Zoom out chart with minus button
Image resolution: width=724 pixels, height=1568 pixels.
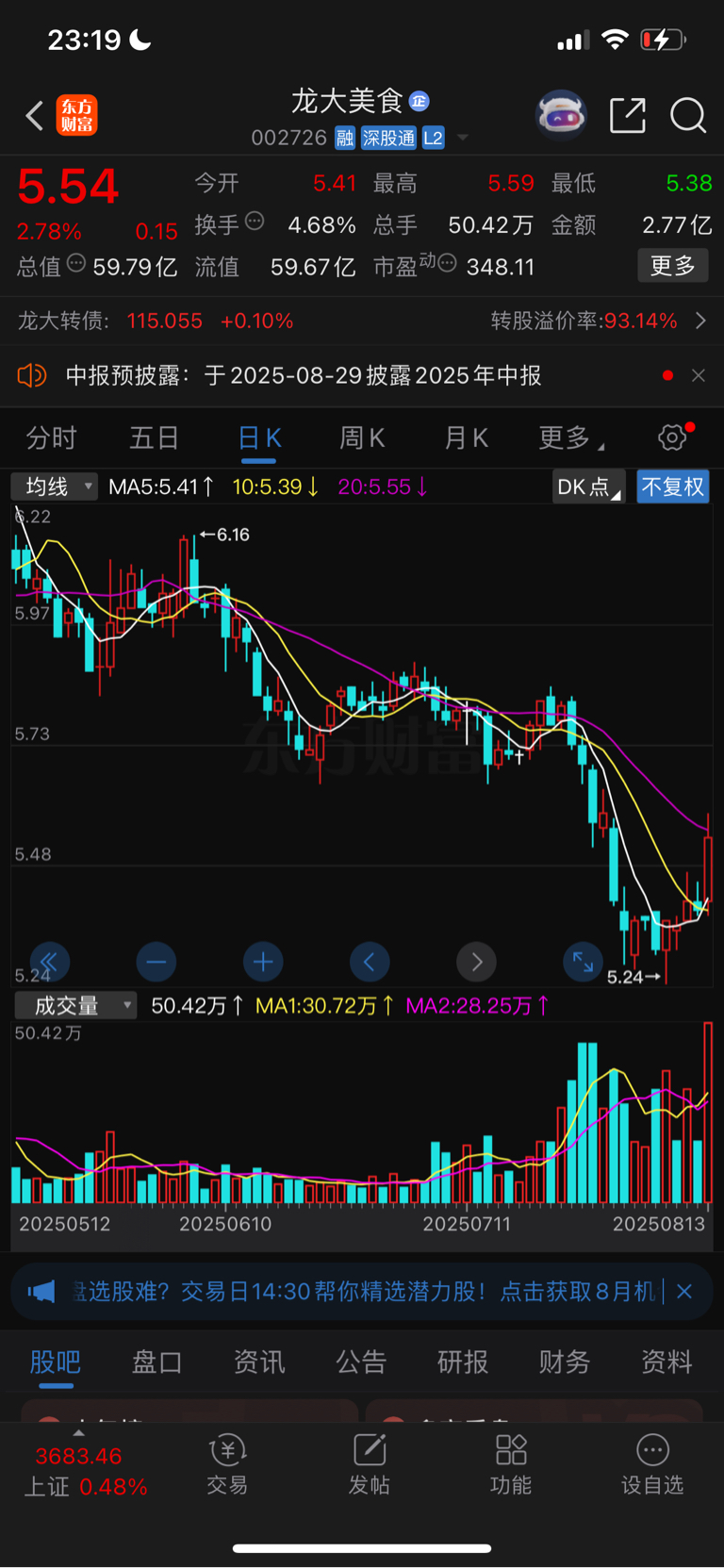coord(156,962)
